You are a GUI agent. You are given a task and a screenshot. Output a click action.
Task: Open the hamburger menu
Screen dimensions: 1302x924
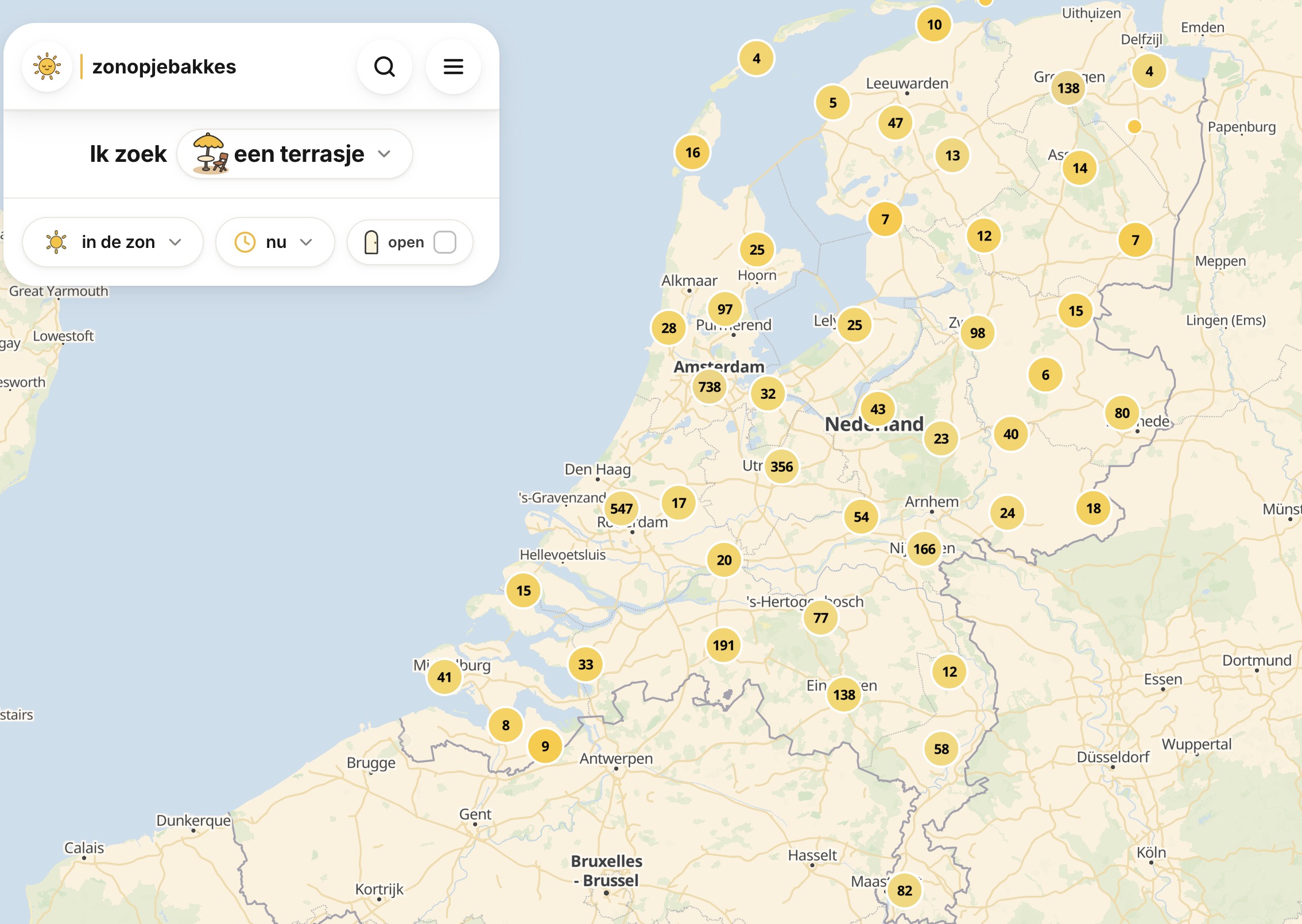coord(454,67)
